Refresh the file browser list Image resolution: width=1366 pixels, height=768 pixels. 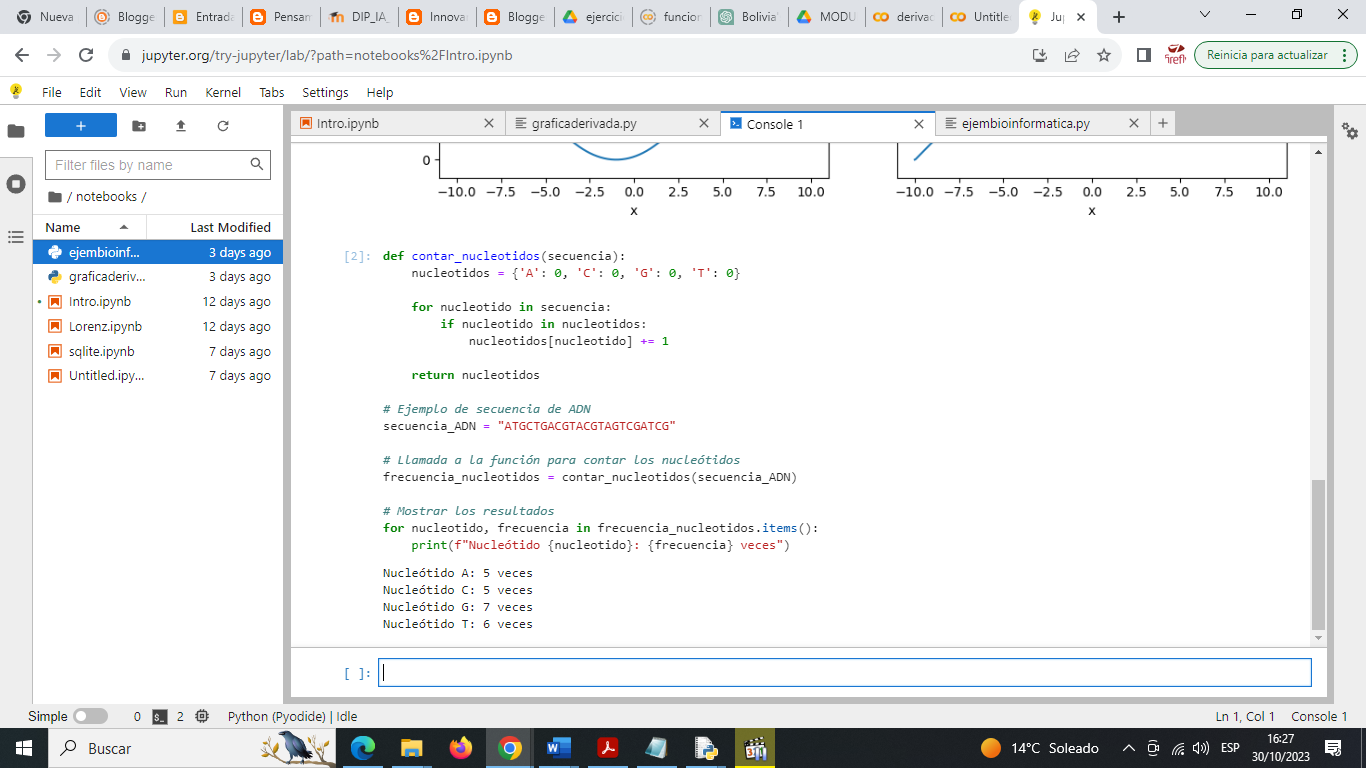223,126
